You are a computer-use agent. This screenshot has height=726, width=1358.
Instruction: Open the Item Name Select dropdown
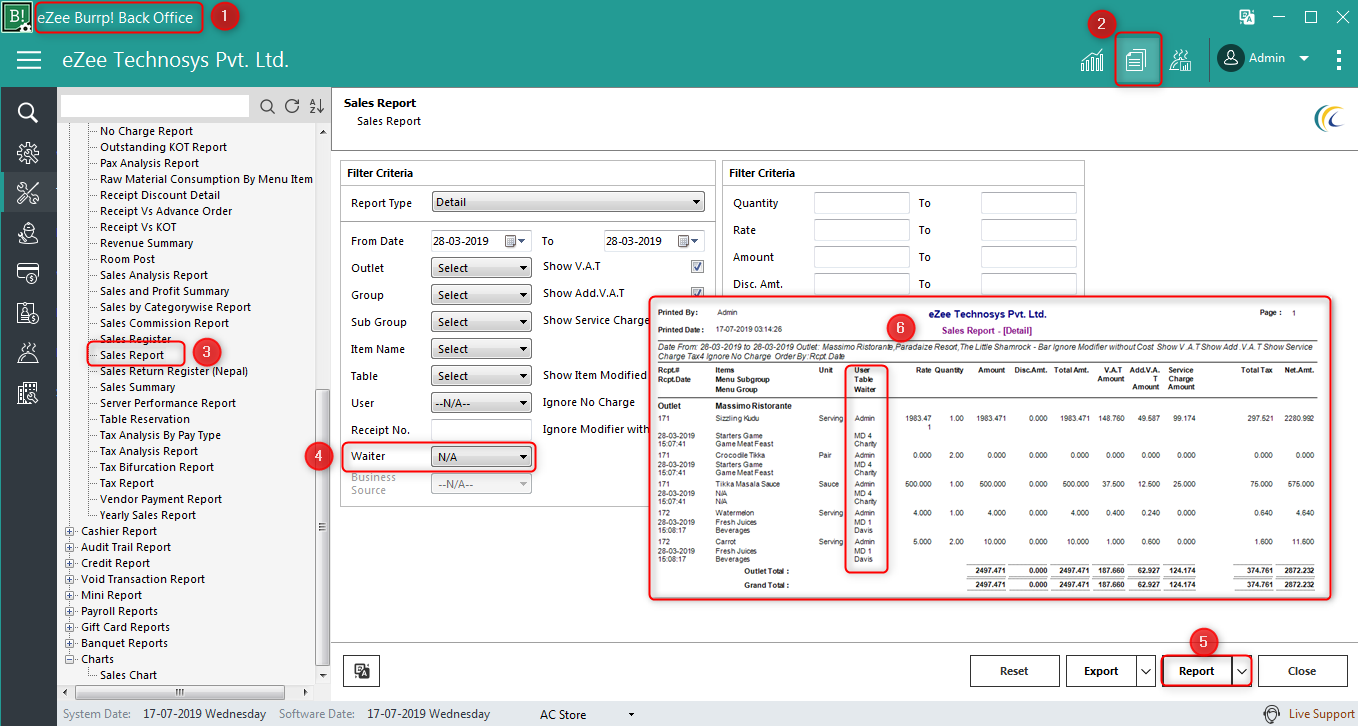click(x=481, y=349)
